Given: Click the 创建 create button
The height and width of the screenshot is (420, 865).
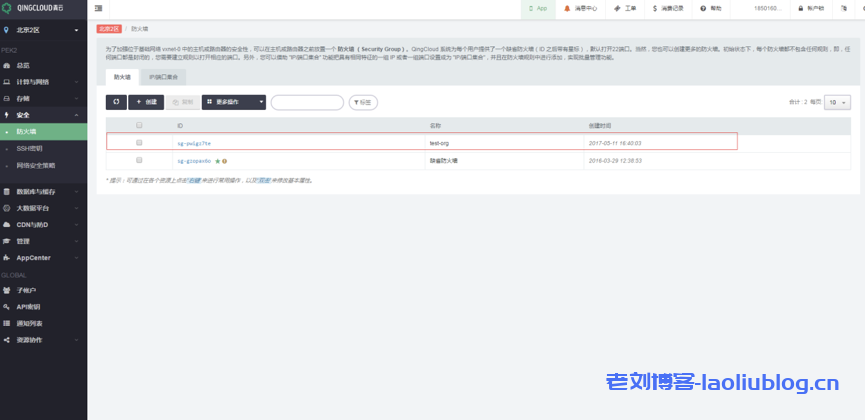Looking at the screenshot, I should [146, 102].
